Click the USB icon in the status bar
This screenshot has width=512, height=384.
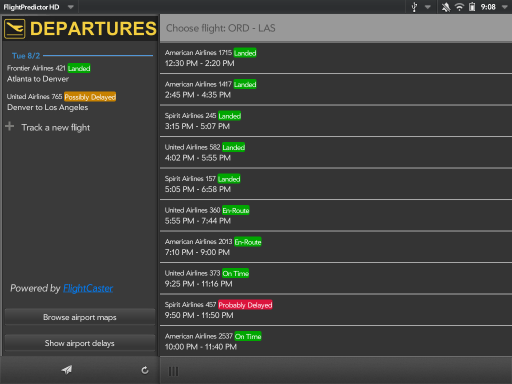click(x=414, y=7)
